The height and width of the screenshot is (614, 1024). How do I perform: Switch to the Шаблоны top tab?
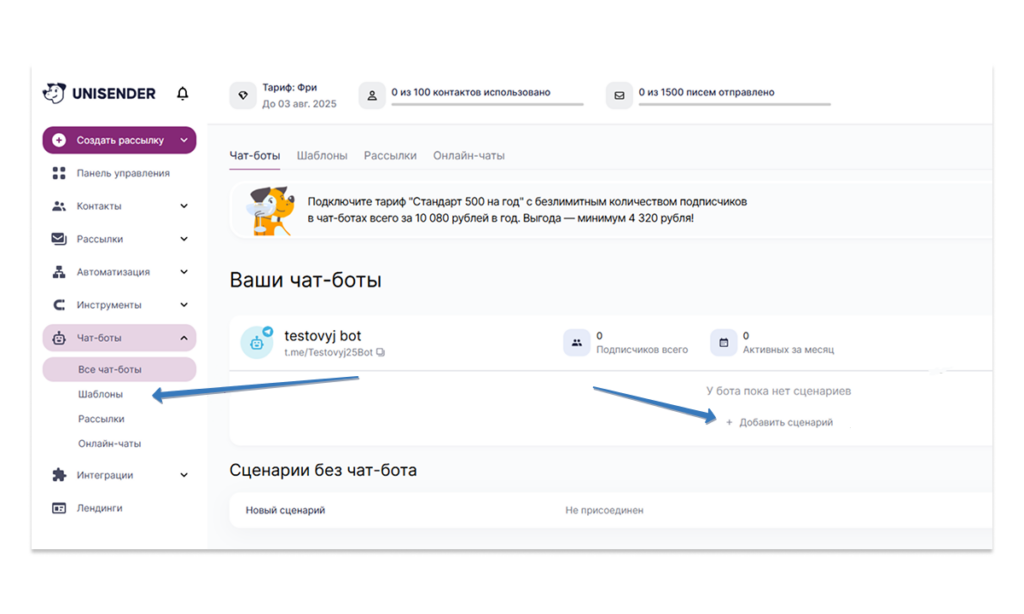(322, 156)
